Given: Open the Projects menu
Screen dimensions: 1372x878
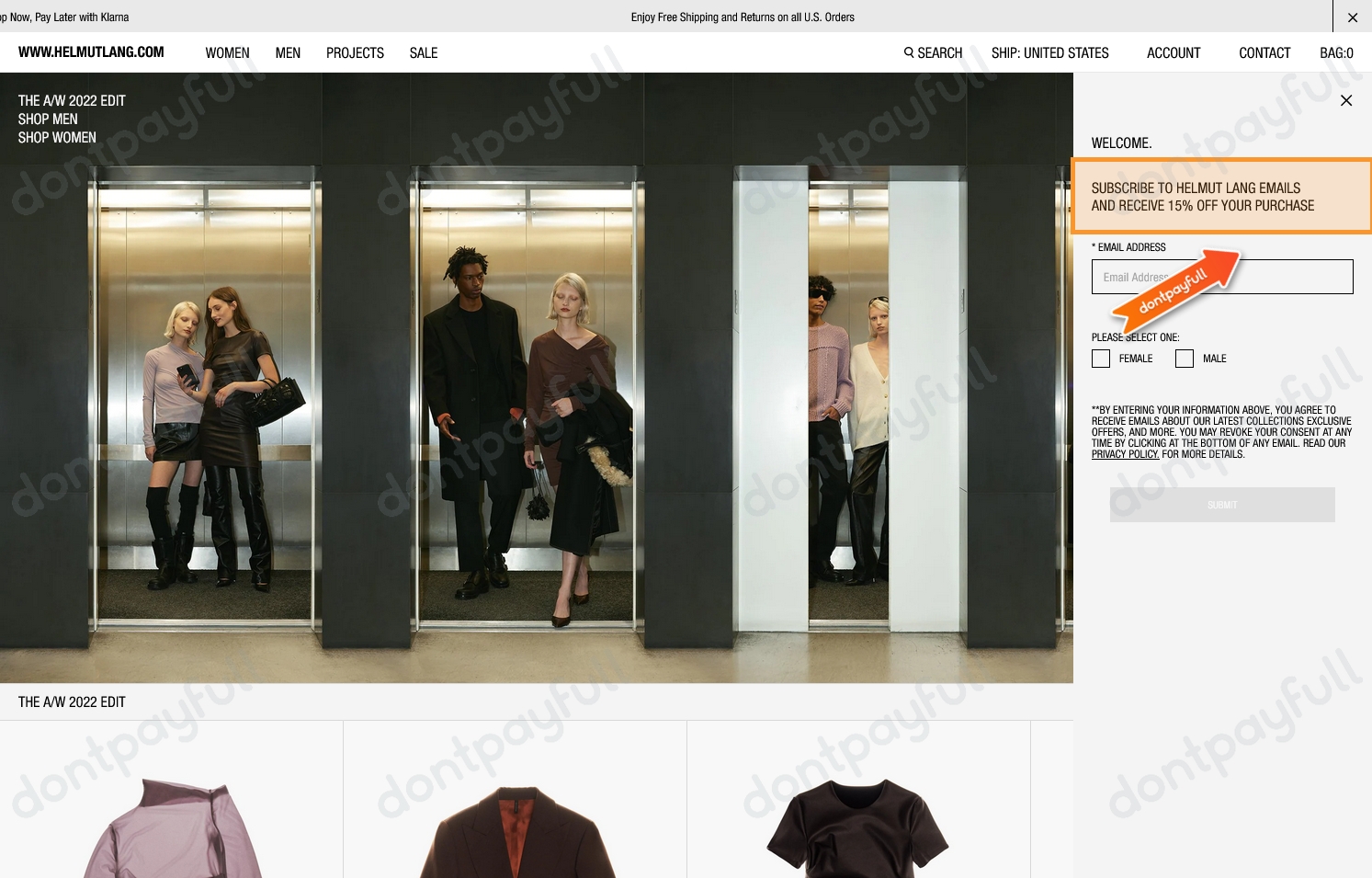Looking at the screenshot, I should pyautogui.click(x=355, y=53).
